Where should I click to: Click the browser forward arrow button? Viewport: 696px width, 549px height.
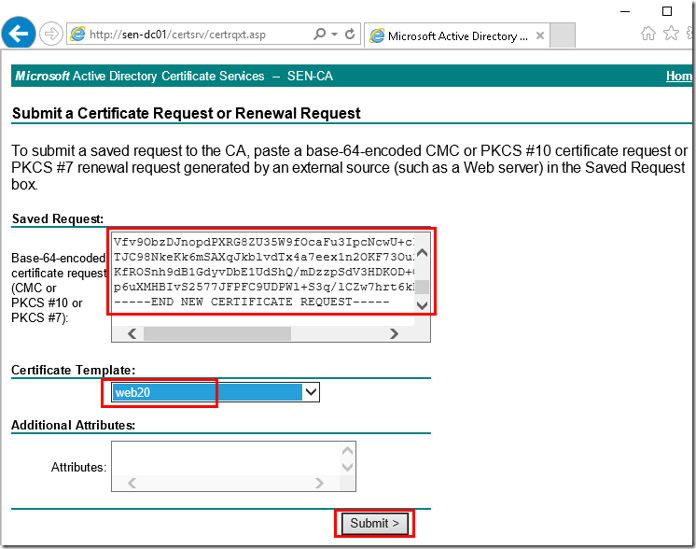tap(51, 34)
